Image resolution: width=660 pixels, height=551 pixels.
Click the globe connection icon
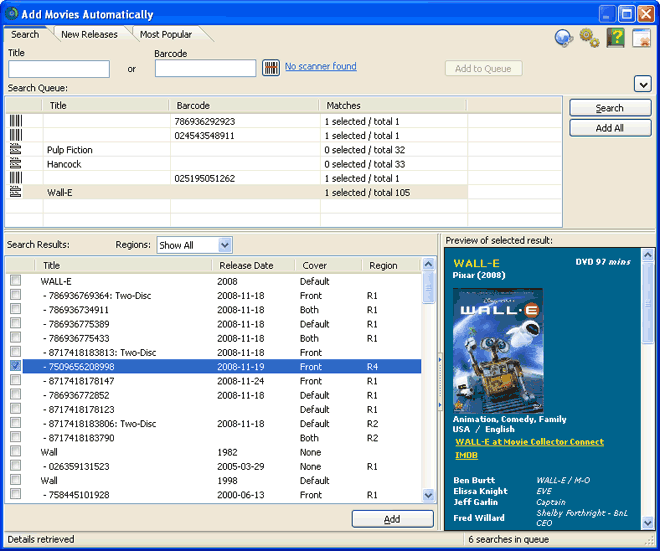[564, 37]
